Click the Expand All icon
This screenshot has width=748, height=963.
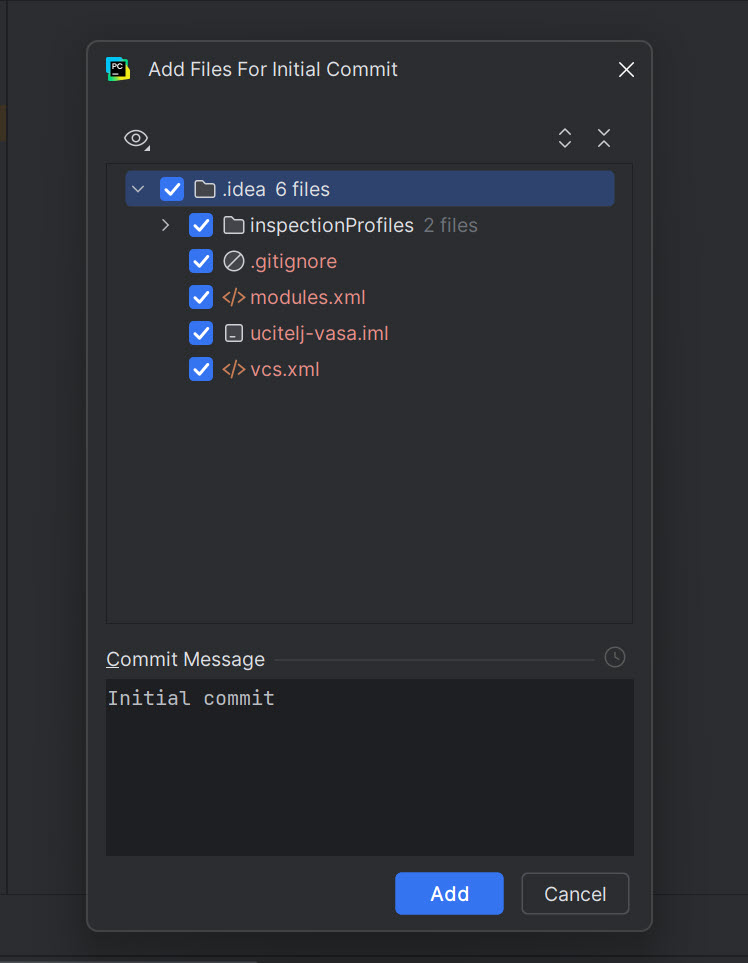coord(565,138)
